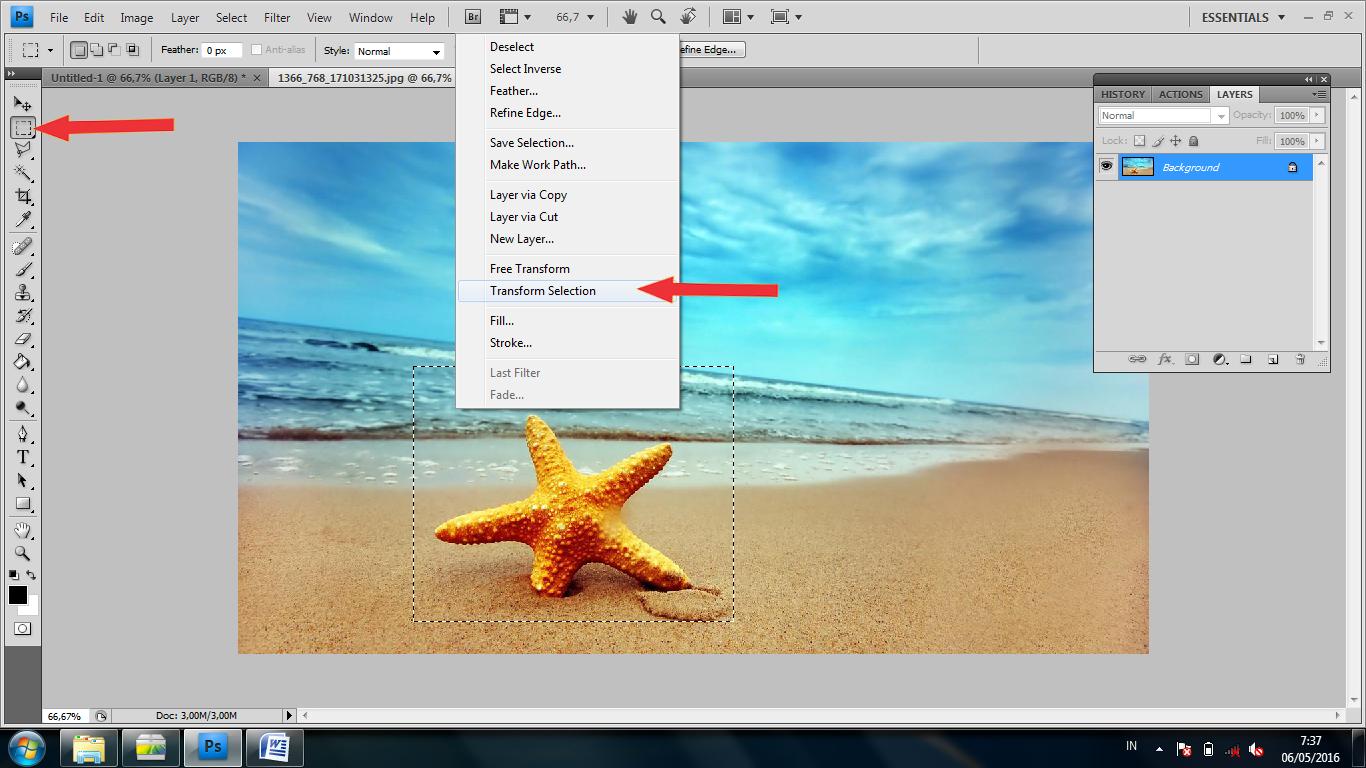
Task: Select the Paint Bucket tool
Action: pos(23,362)
